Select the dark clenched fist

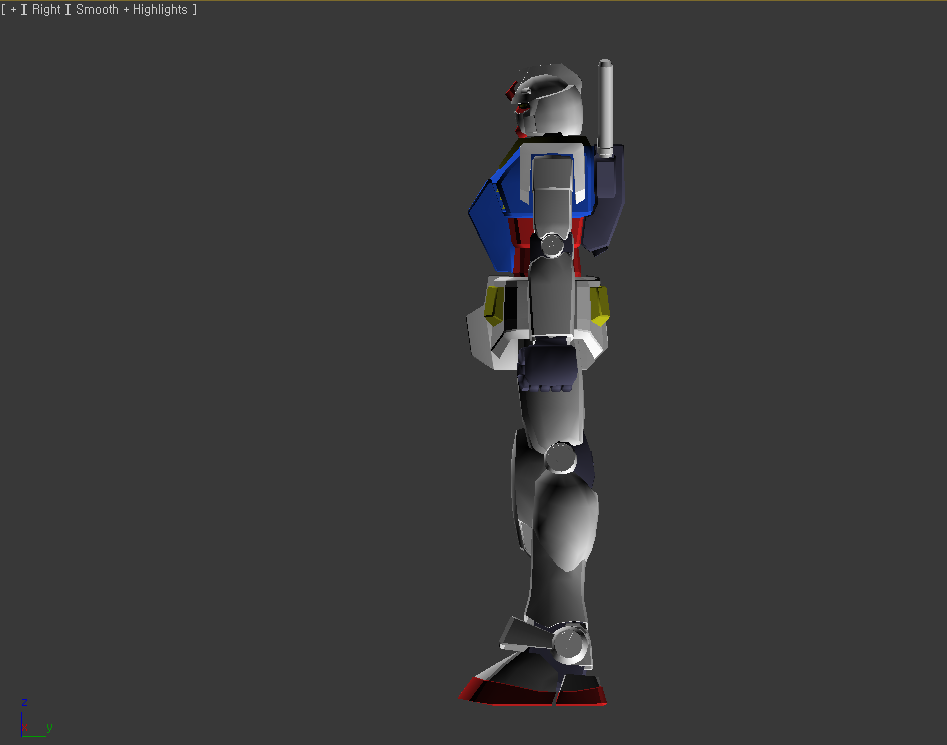(x=547, y=367)
